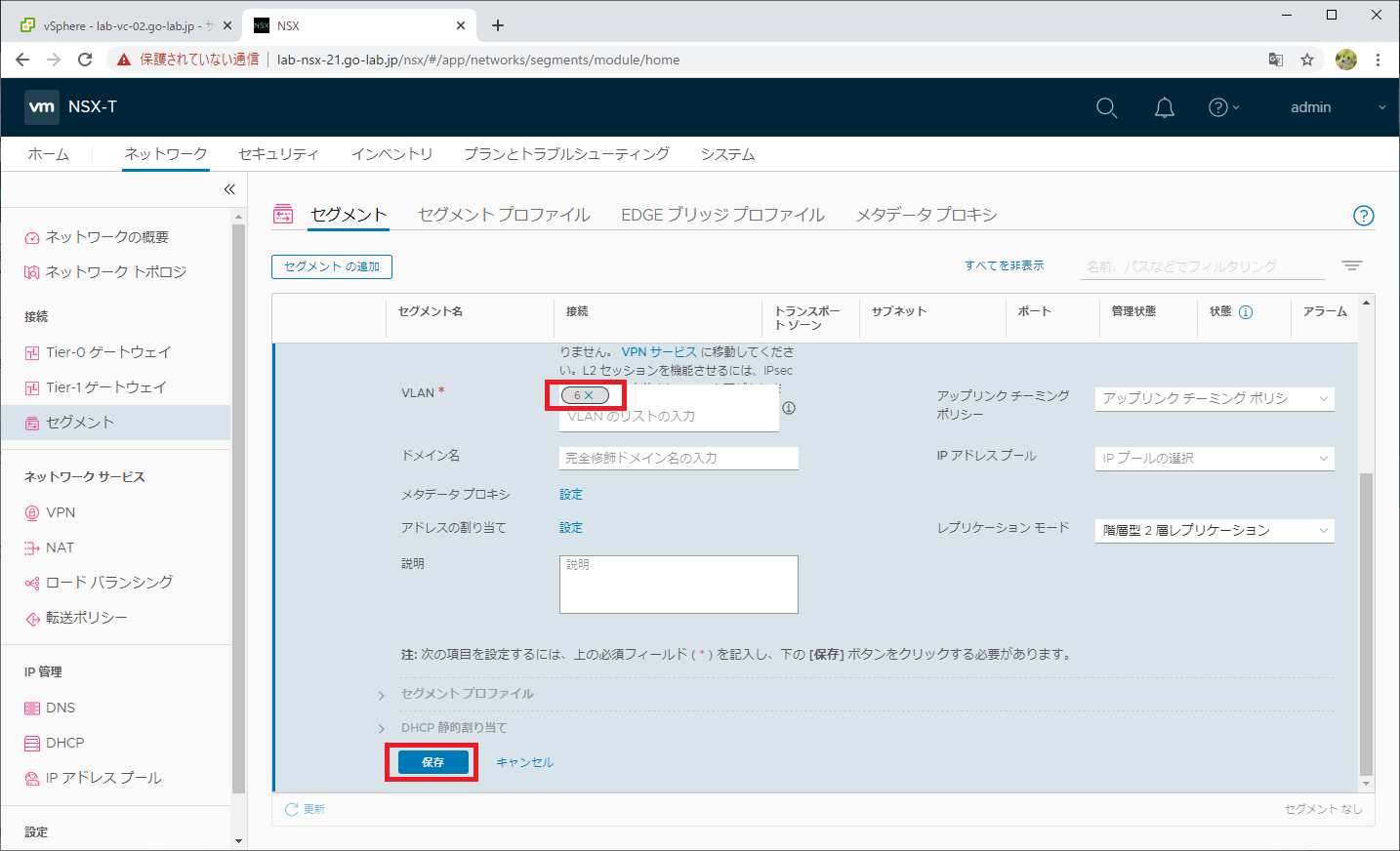The image size is (1400, 851).
Task: Click the filter lines icon
Action: pyautogui.click(x=1352, y=265)
